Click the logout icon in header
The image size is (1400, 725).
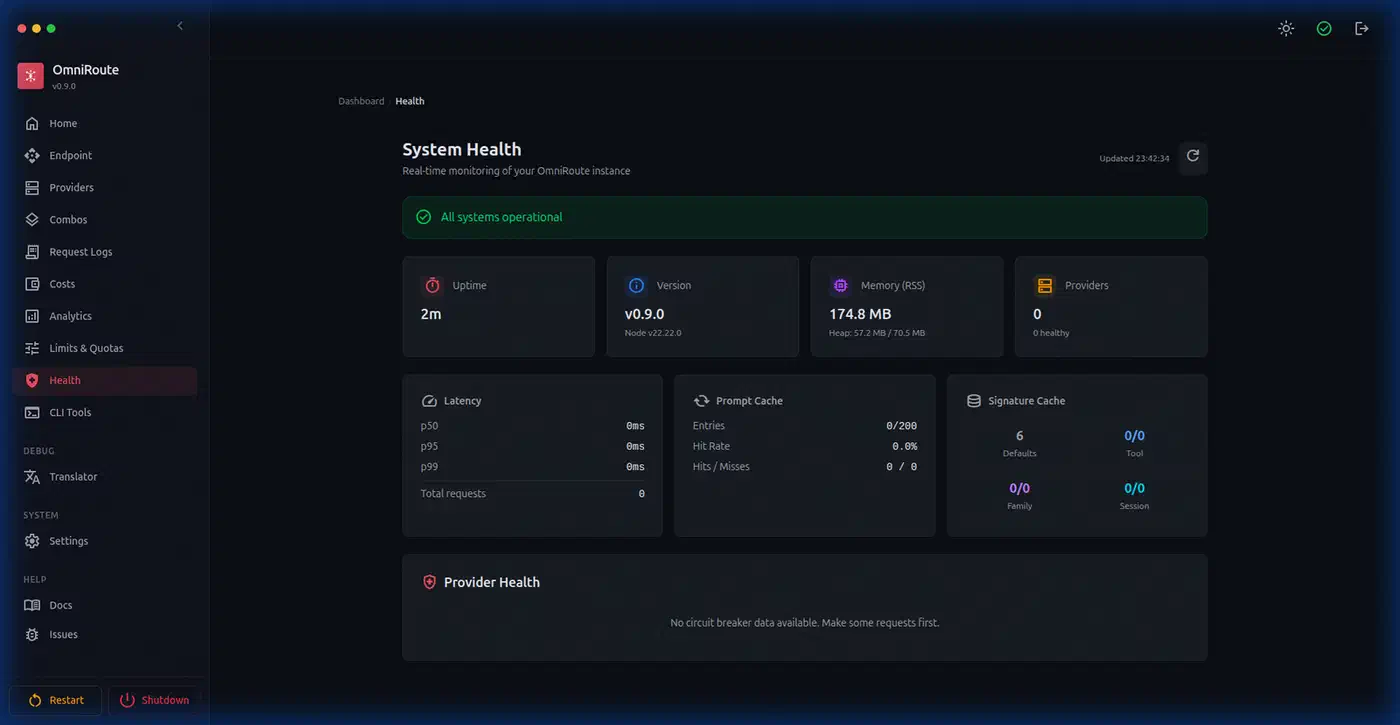1362,29
